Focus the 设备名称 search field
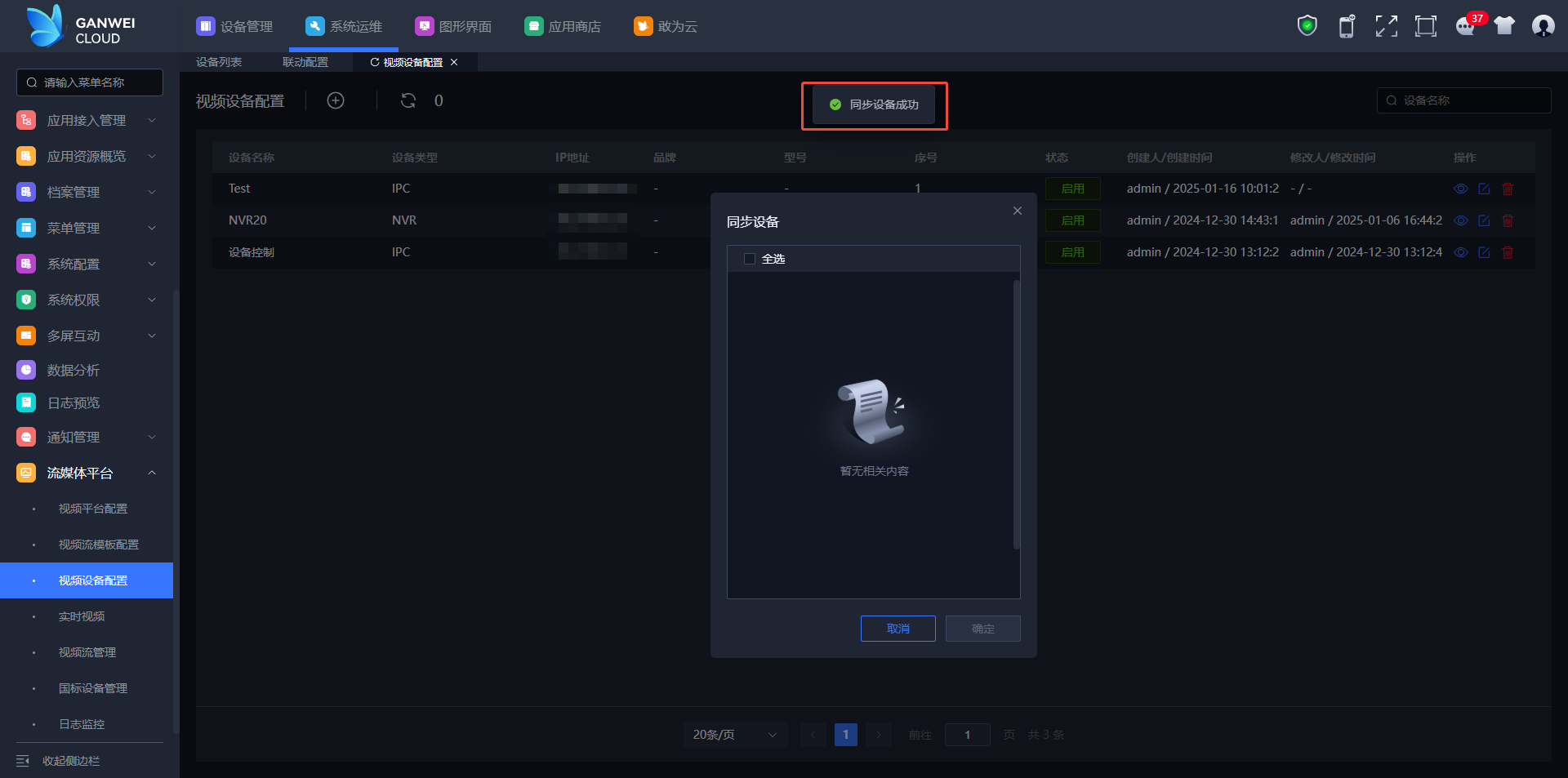 tap(1463, 100)
